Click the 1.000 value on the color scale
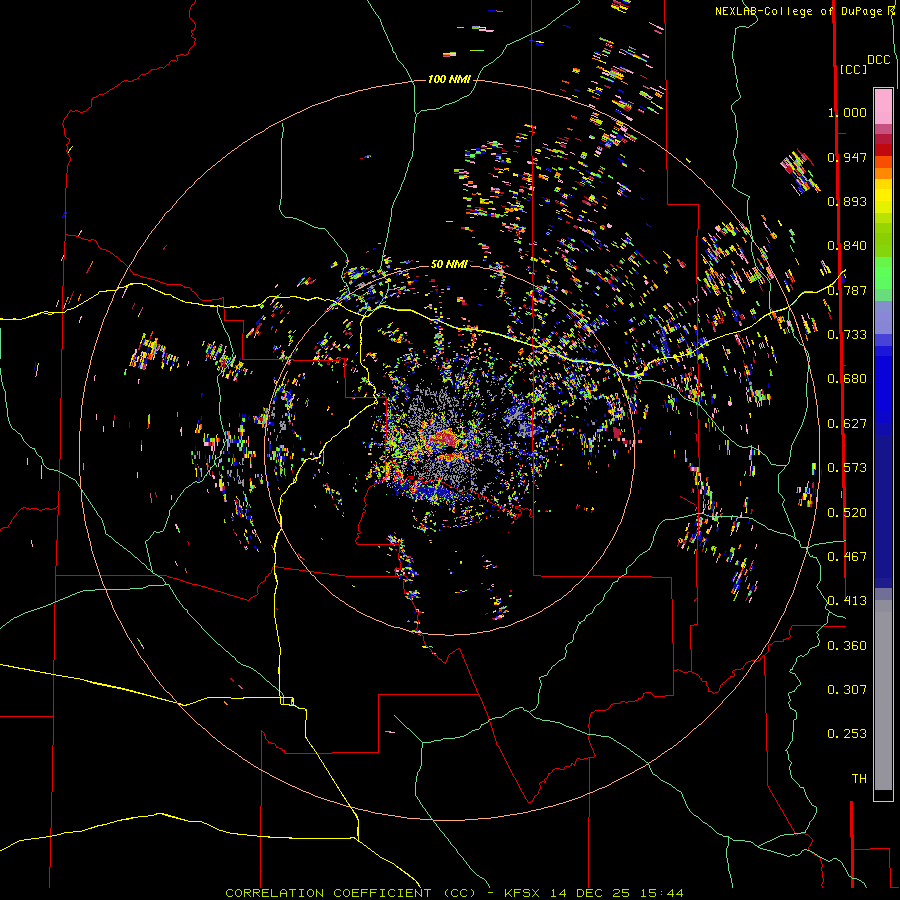The image size is (900, 900). click(x=847, y=112)
